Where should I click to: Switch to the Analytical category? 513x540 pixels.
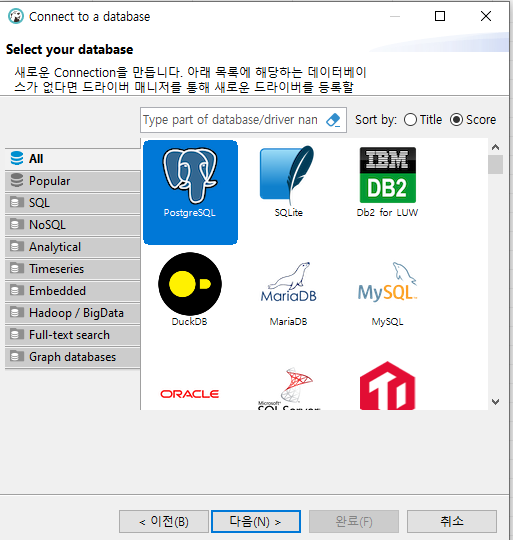click(x=73, y=247)
